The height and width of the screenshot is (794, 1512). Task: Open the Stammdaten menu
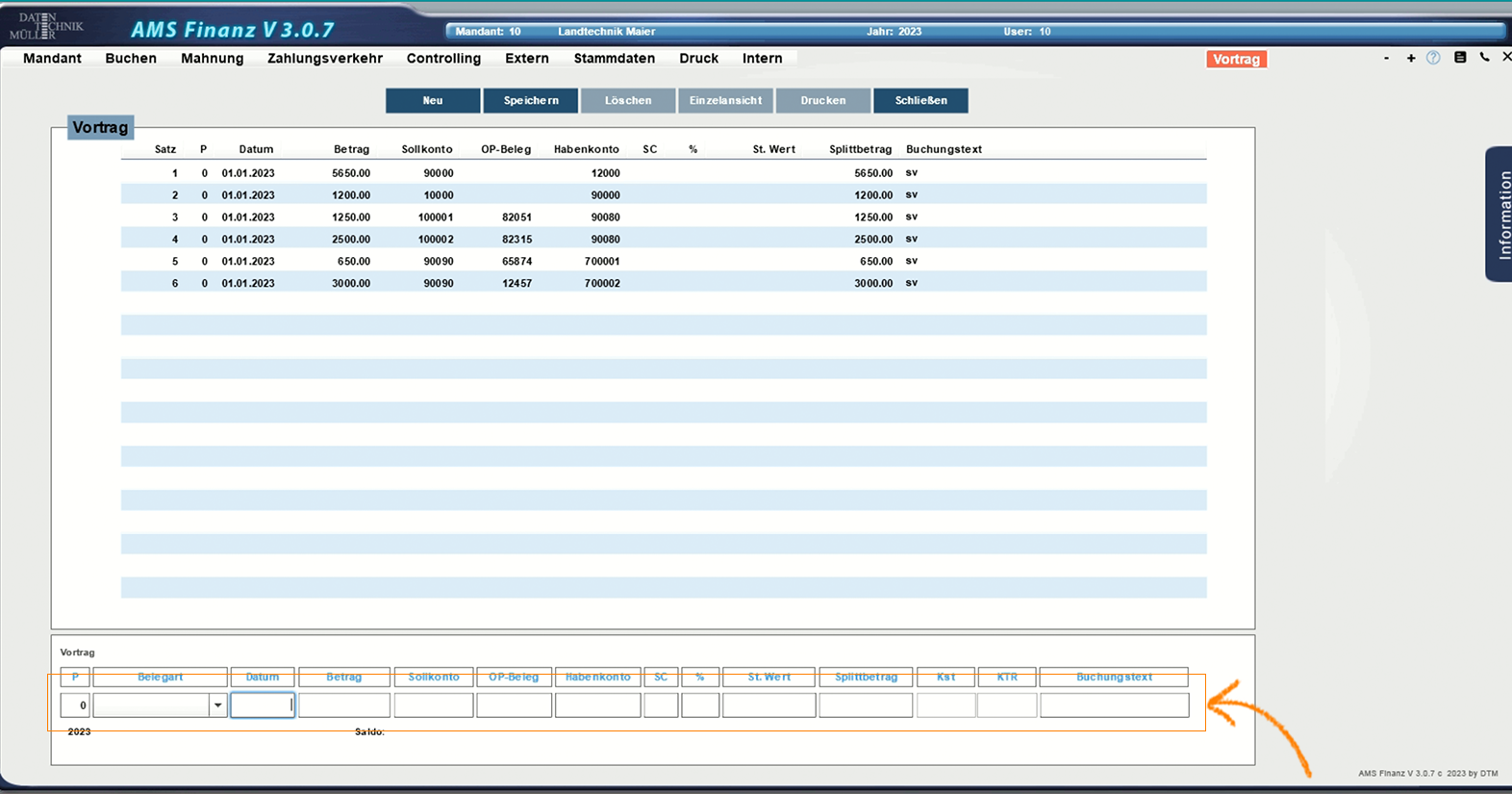[x=614, y=59]
